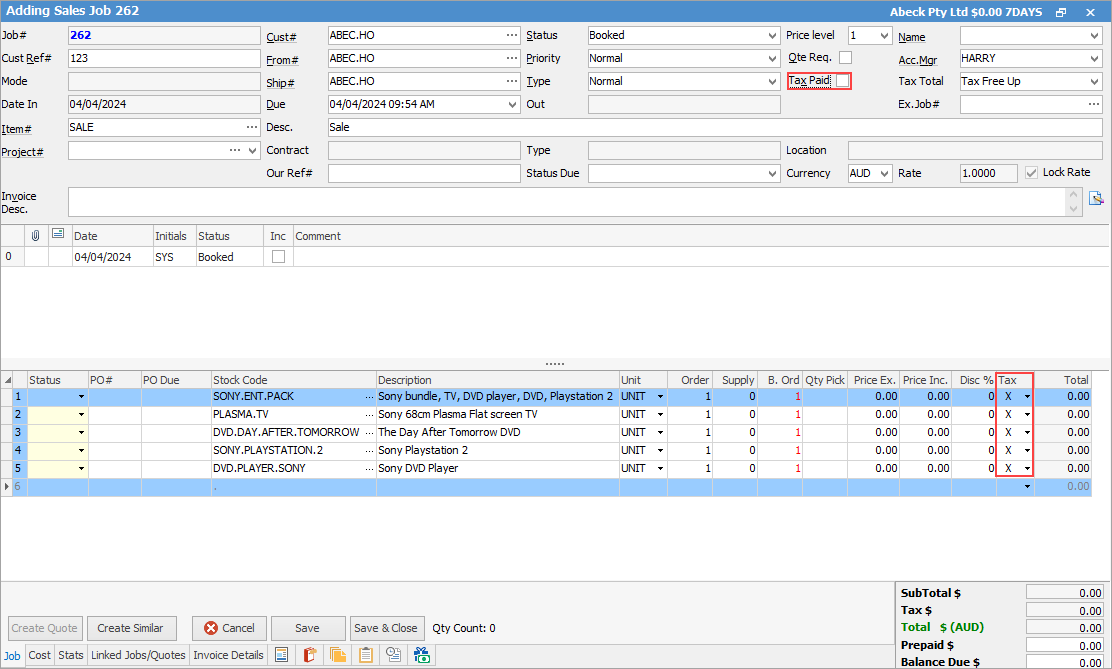Click the red document icon tab
The height and width of the screenshot is (669, 1112).
click(x=310, y=656)
